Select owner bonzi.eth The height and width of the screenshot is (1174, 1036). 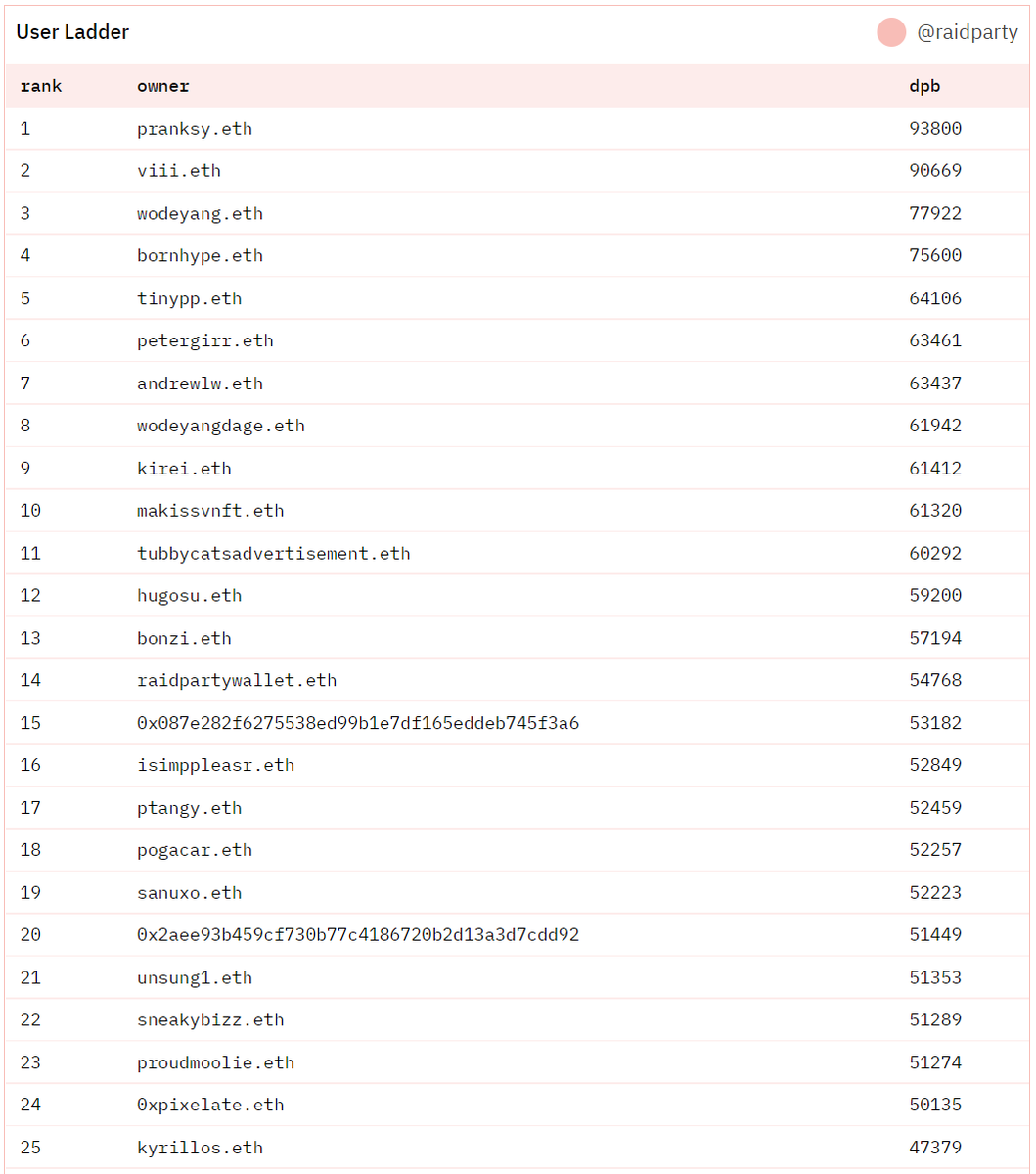tap(184, 638)
